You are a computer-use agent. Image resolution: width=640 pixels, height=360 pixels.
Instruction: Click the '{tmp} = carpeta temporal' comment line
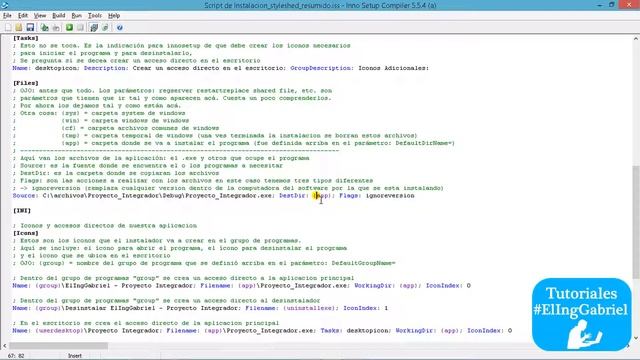(x=215, y=136)
